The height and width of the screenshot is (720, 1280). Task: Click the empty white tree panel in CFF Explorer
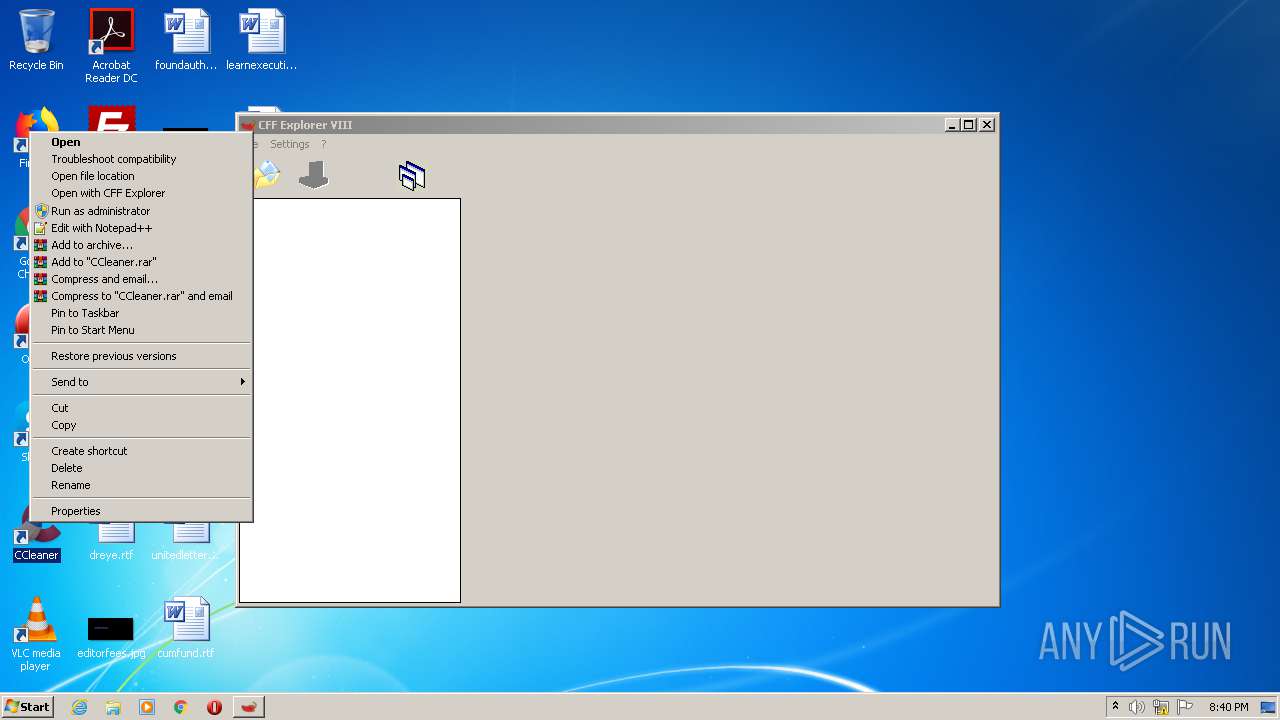pos(357,400)
